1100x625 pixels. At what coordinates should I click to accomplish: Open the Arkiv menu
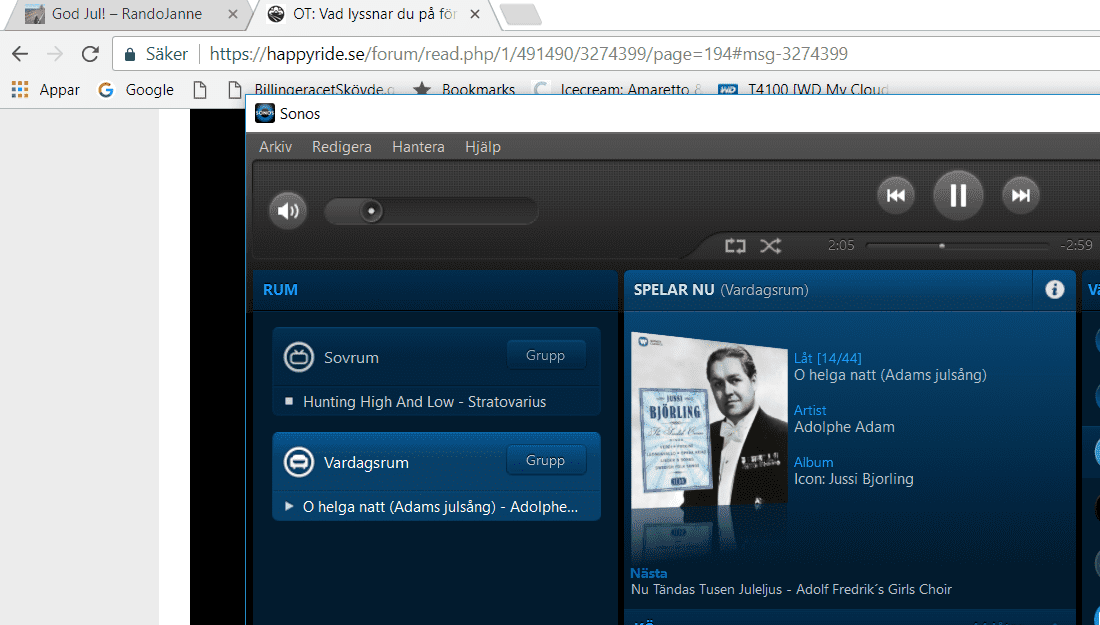point(275,147)
